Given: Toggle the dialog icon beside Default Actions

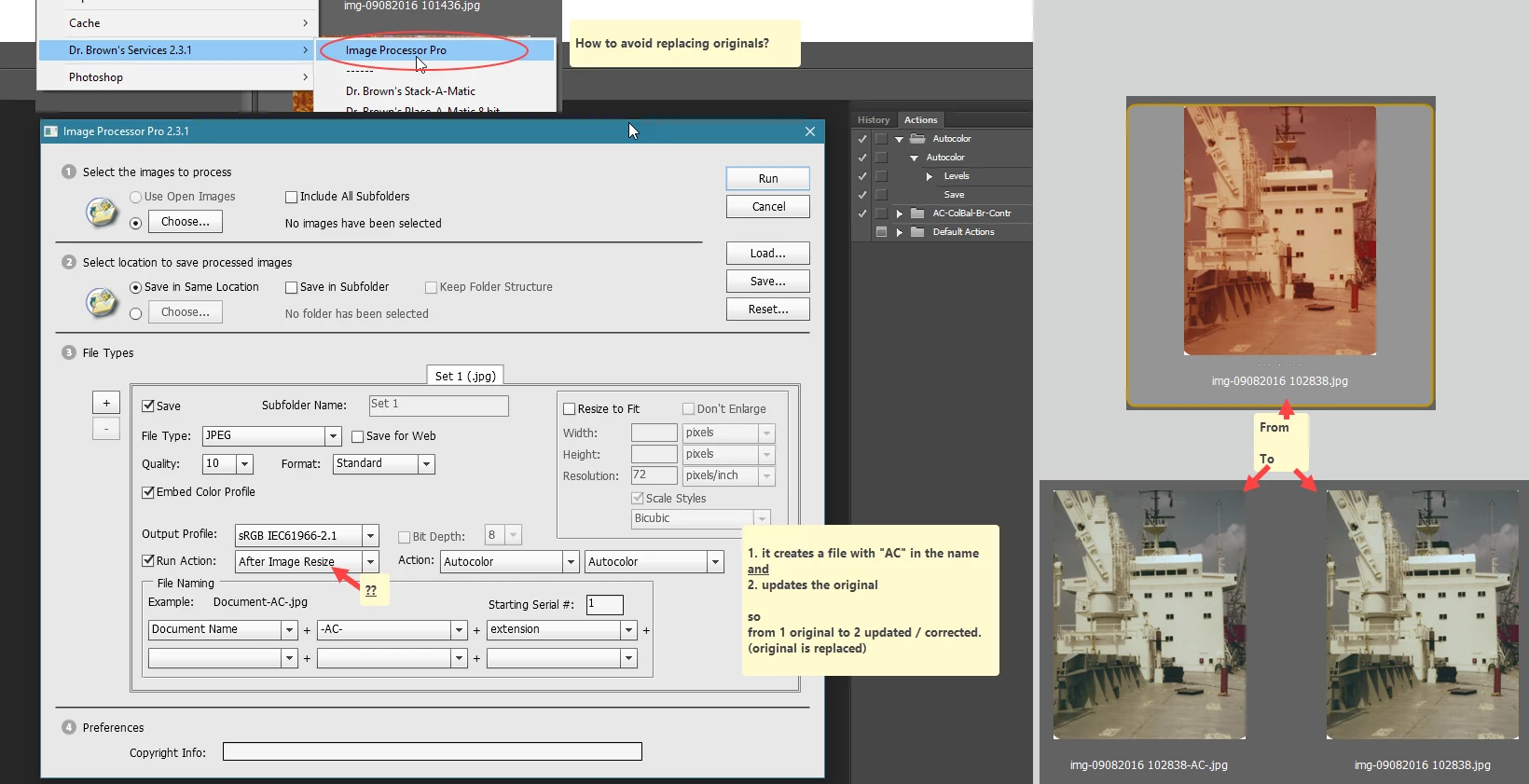Looking at the screenshot, I should (881, 232).
